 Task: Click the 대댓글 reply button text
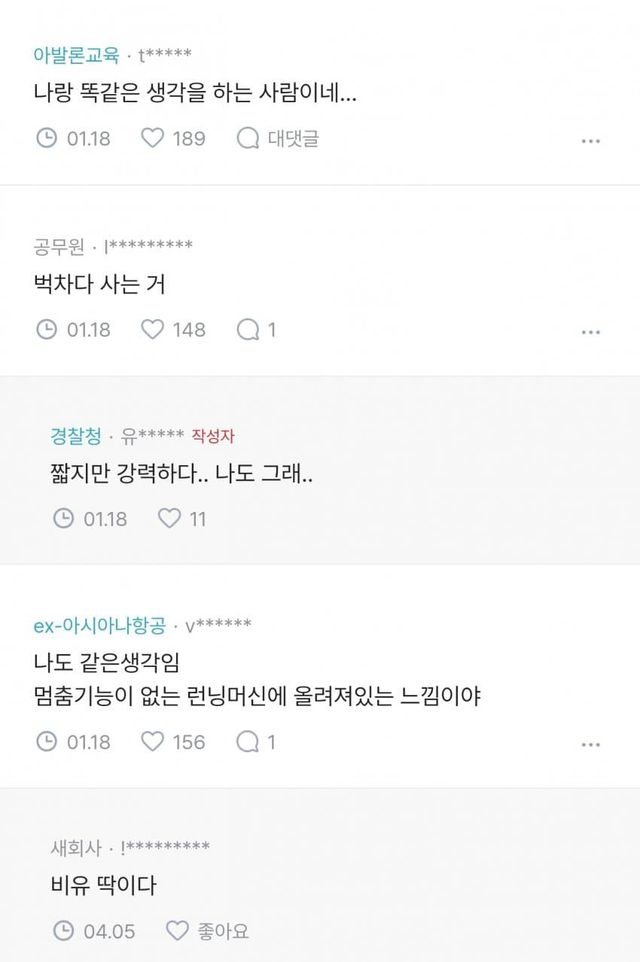click(x=293, y=138)
